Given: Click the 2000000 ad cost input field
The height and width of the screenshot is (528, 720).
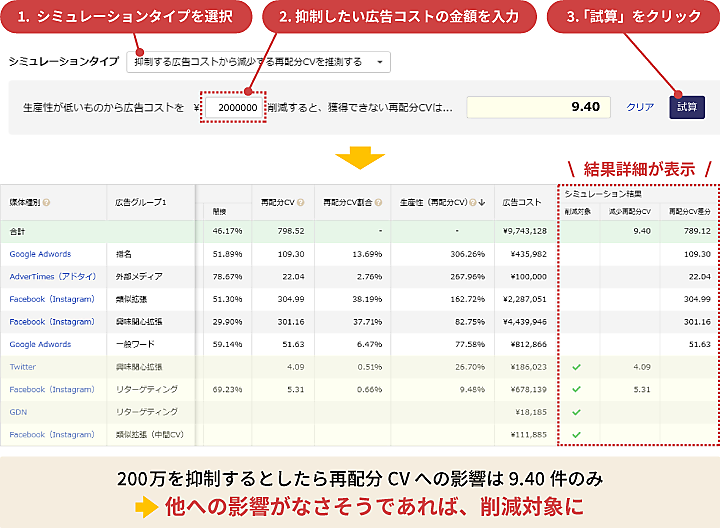Looking at the screenshot, I should click(233, 107).
